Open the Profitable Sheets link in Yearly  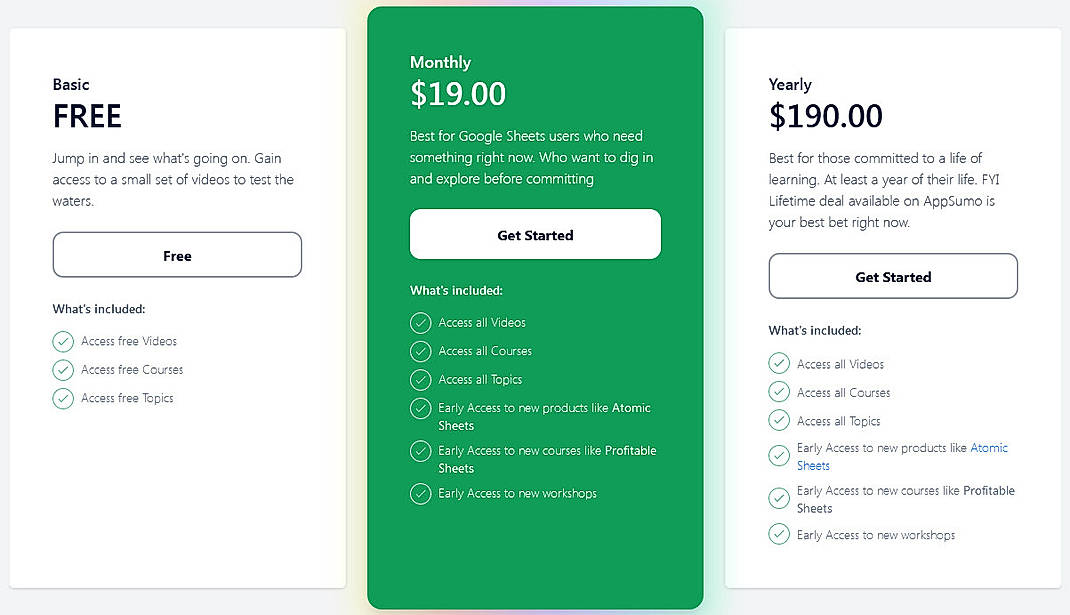tap(989, 490)
